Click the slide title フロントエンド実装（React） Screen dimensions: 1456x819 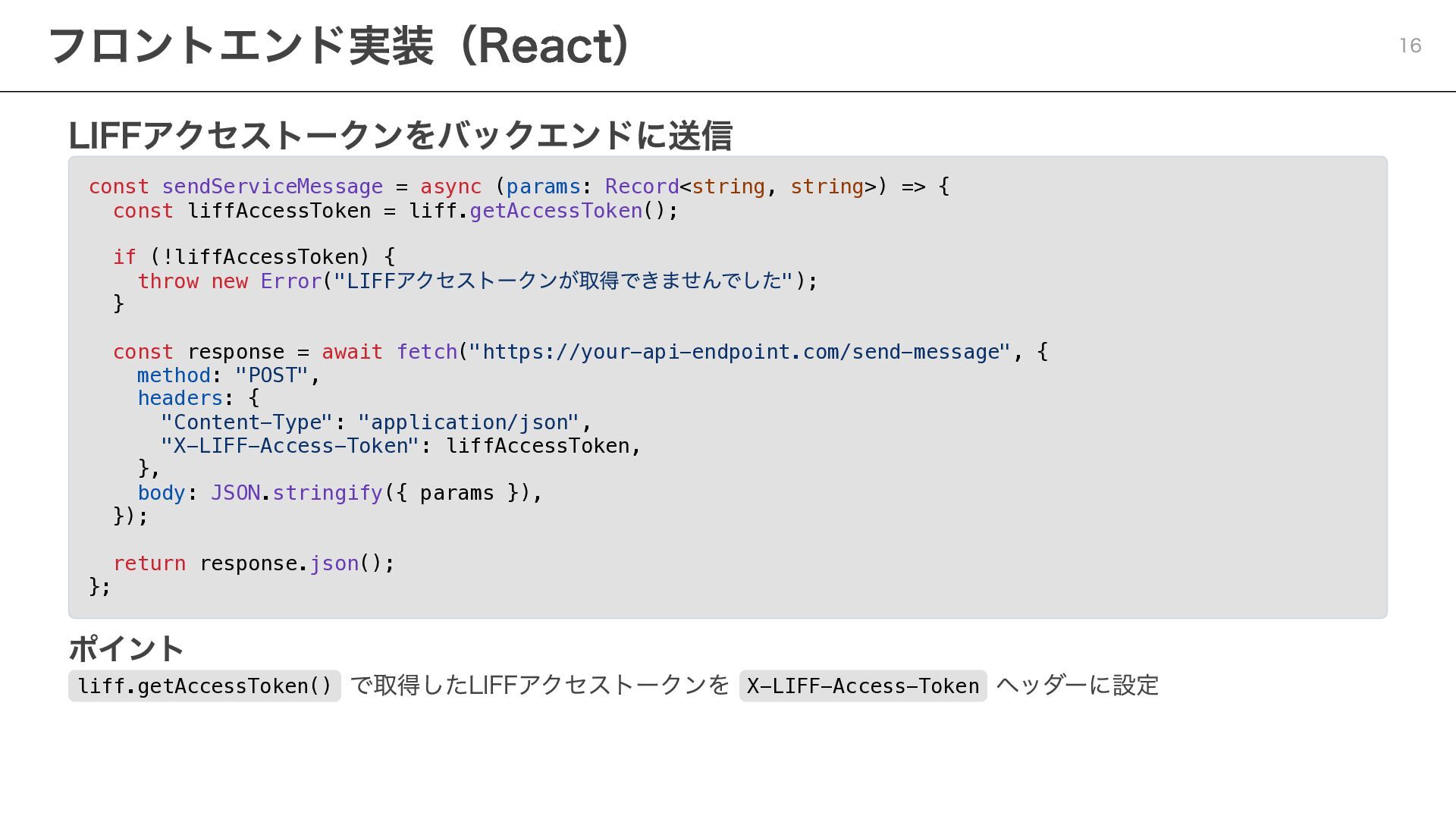pyautogui.click(x=338, y=45)
